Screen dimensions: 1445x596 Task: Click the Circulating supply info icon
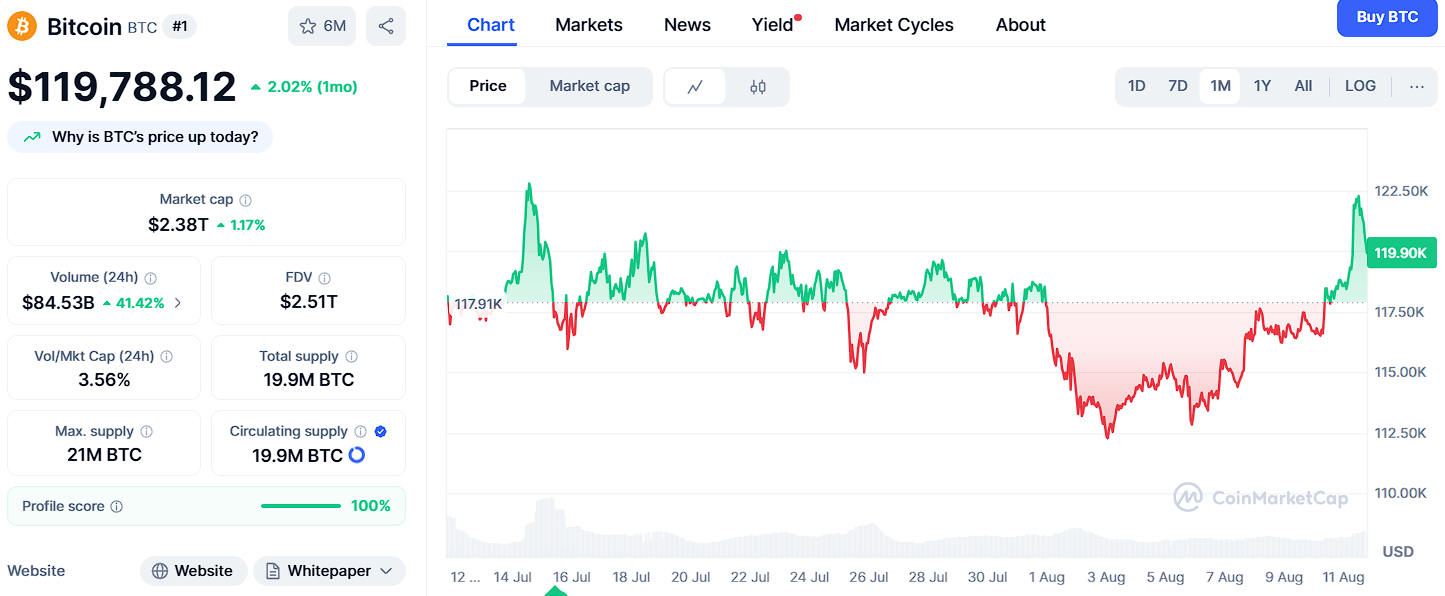[x=360, y=432]
